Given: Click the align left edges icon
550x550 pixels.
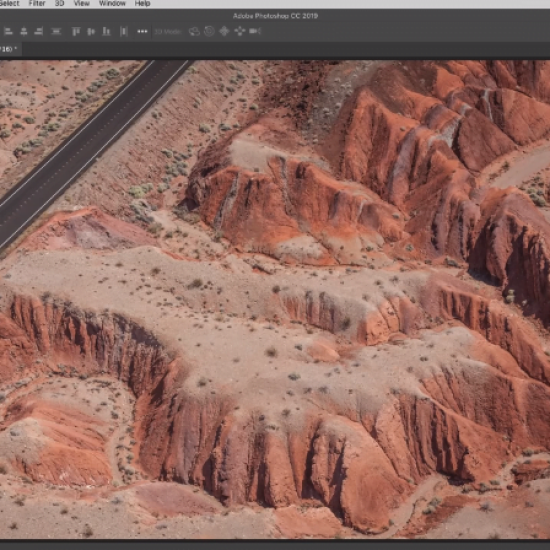Looking at the screenshot, I should pos(8,32).
